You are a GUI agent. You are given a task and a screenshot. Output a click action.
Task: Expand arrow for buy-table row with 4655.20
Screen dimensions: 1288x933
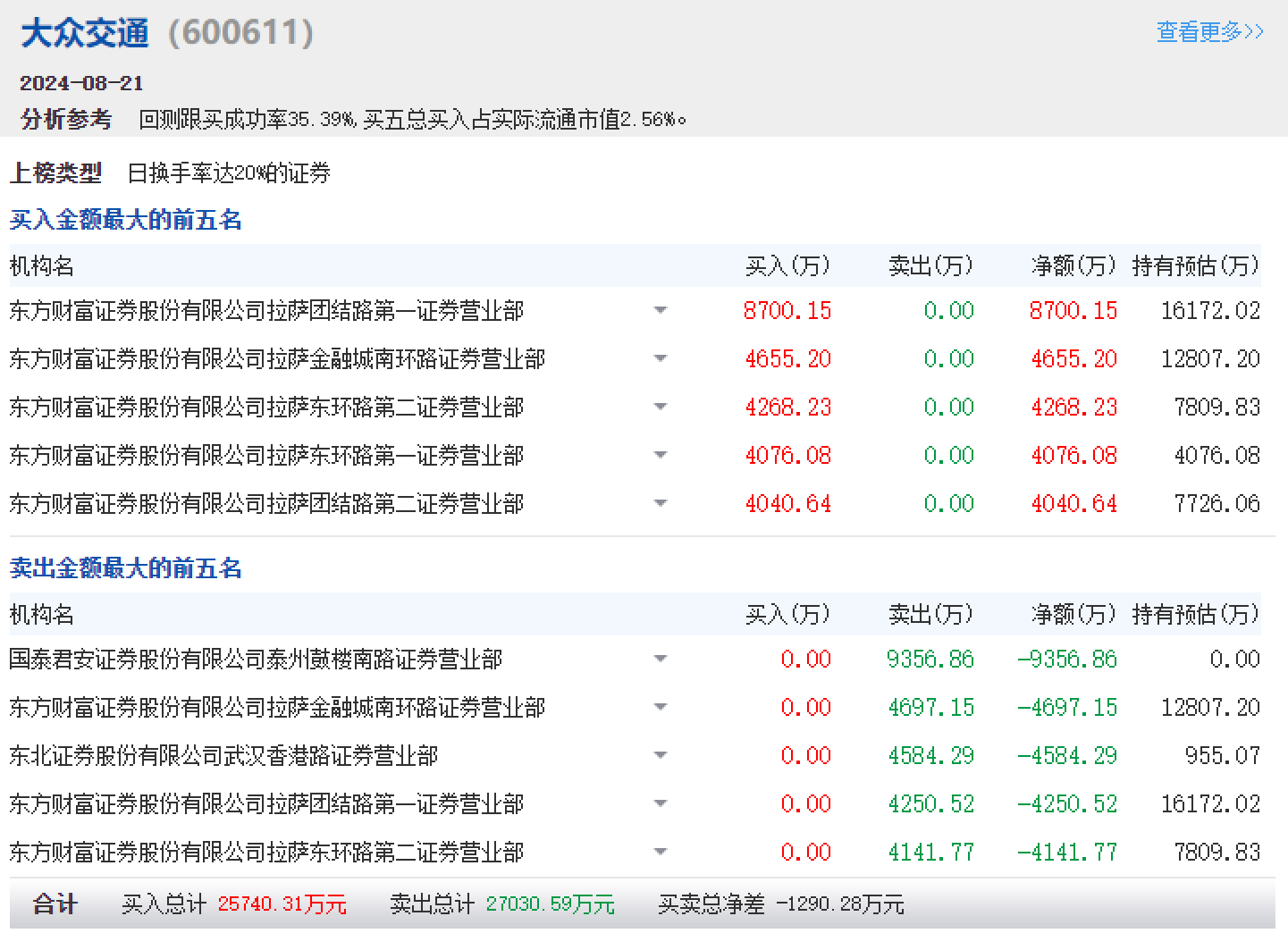tap(661, 358)
